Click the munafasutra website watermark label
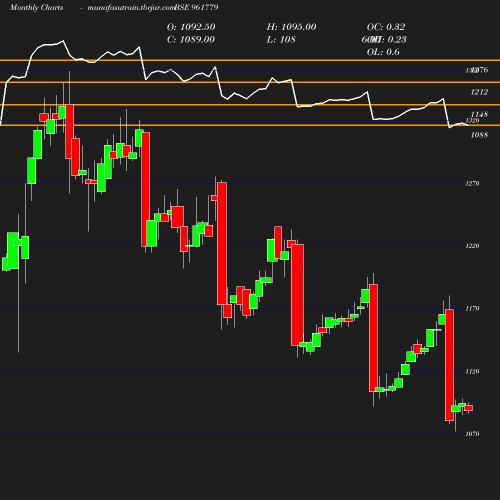Image resolution: width=500 pixels, height=500 pixels. click(131, 7)
